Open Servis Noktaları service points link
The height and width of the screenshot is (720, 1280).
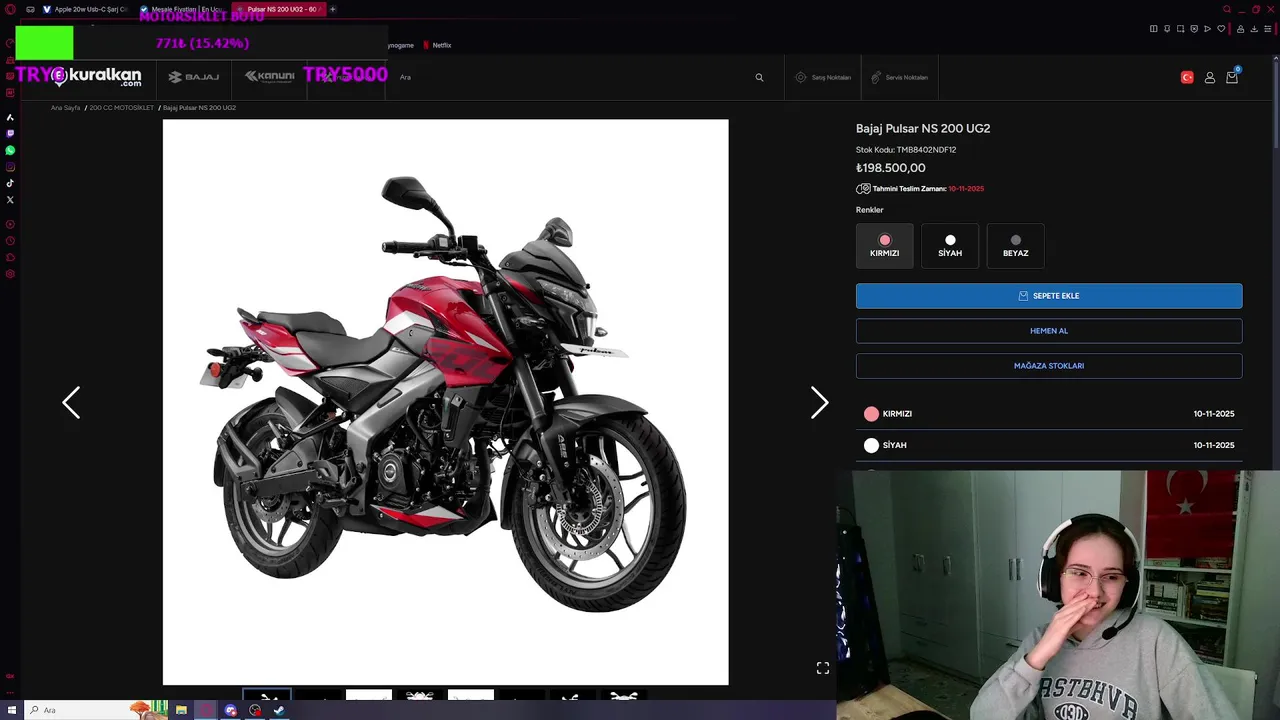tap(899, 77)
